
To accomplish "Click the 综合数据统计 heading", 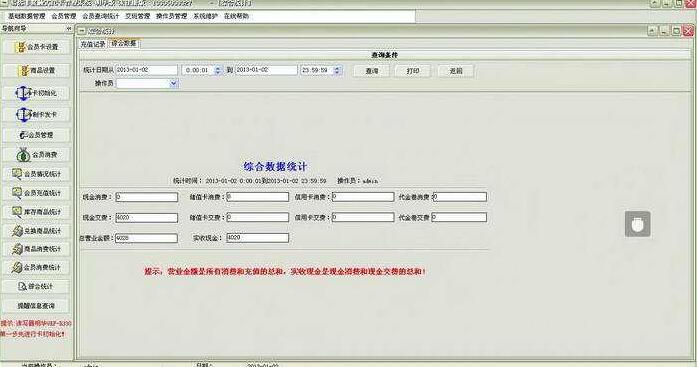I will pos(275,167).
